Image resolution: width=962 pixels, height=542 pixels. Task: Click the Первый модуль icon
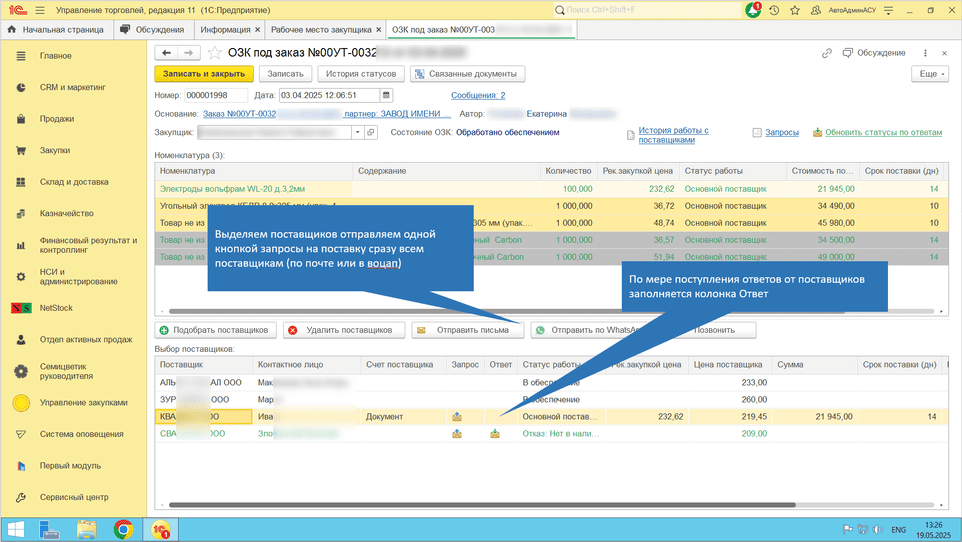click(21, 466)
